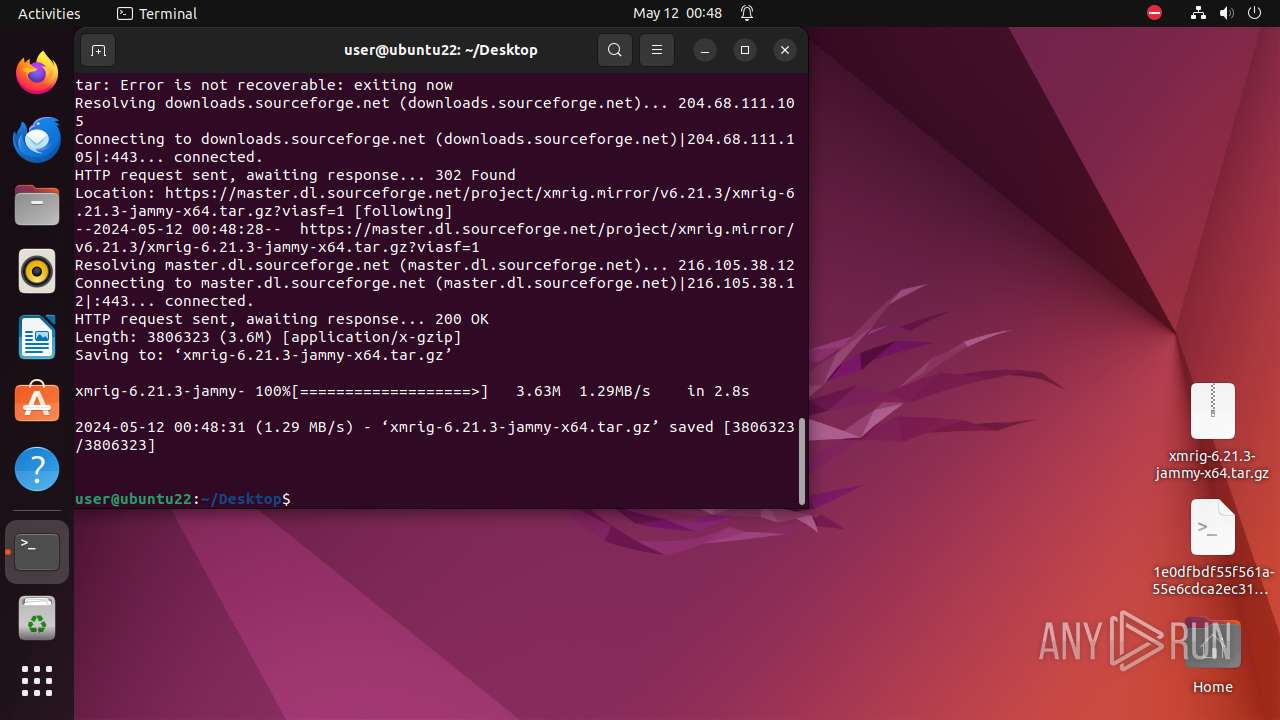Image resolution: width=1280 pixels, height=720 pixels.
Task: Open the volume indicator
Action: tap(1227, 13)
